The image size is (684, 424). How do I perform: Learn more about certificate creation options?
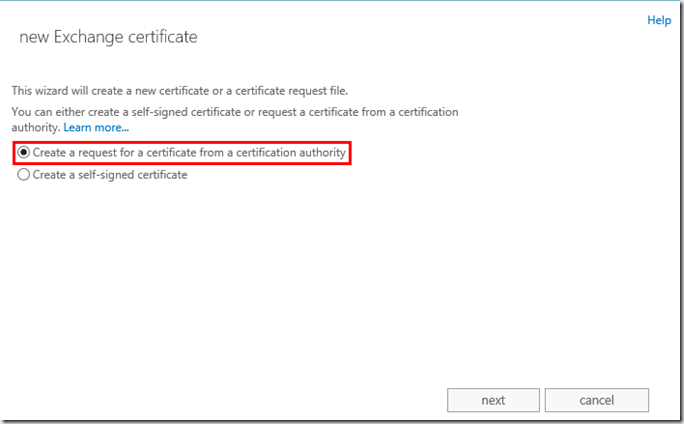coord(96,128)
